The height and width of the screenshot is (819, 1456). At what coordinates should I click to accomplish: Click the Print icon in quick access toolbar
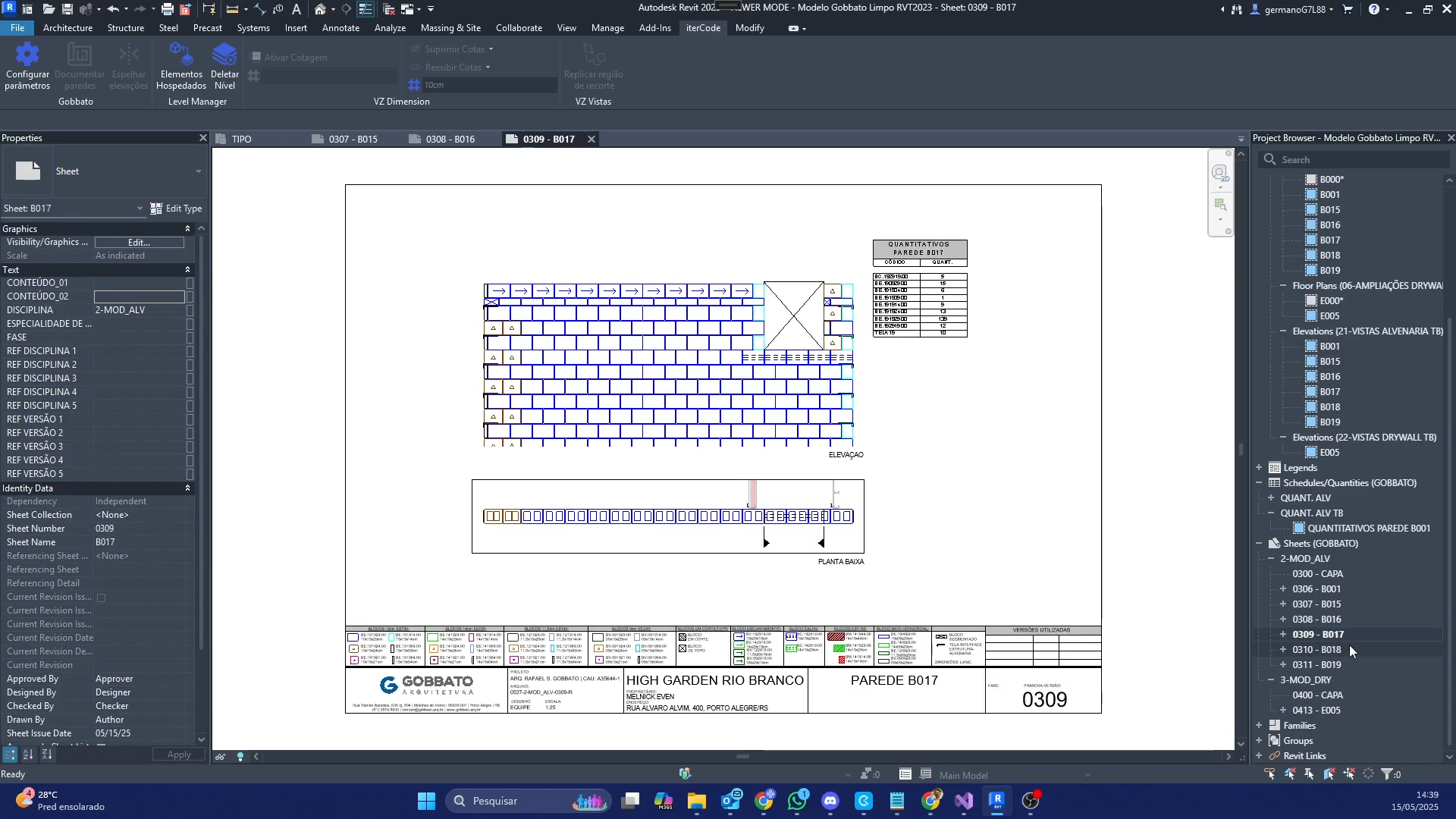168,9
